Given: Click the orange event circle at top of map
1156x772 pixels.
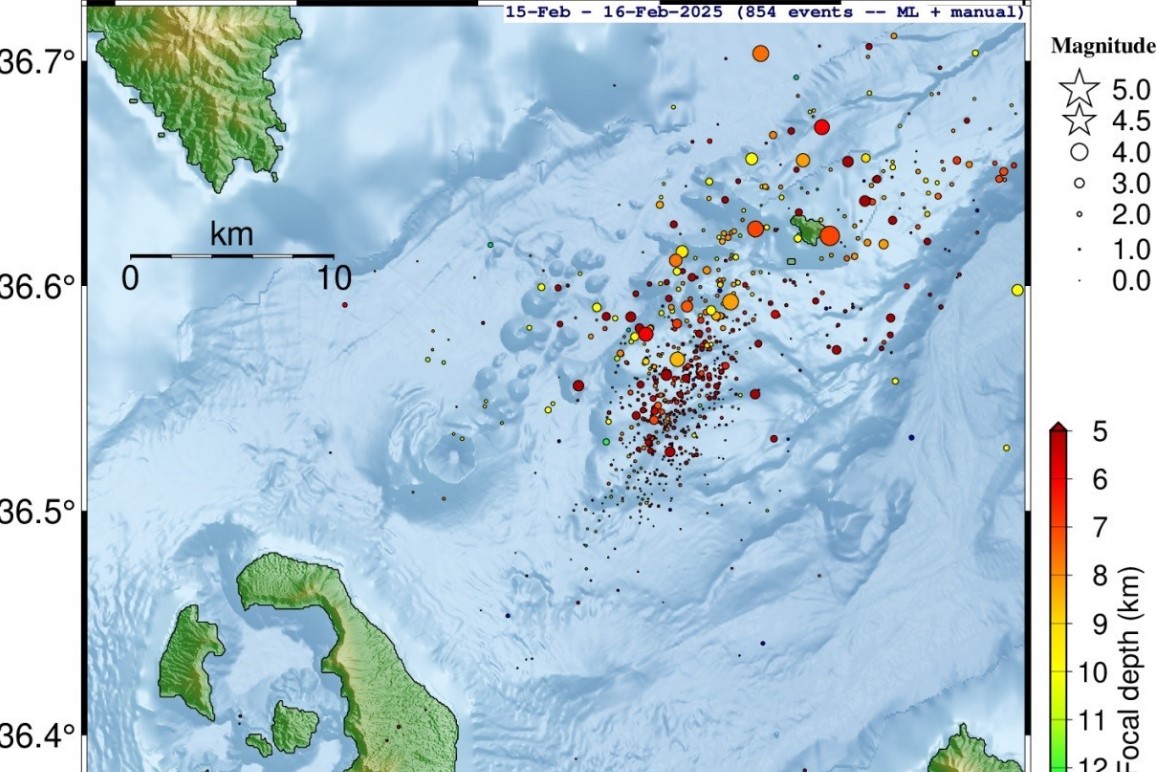Looking at the screenshot, I should pos(761,53).
